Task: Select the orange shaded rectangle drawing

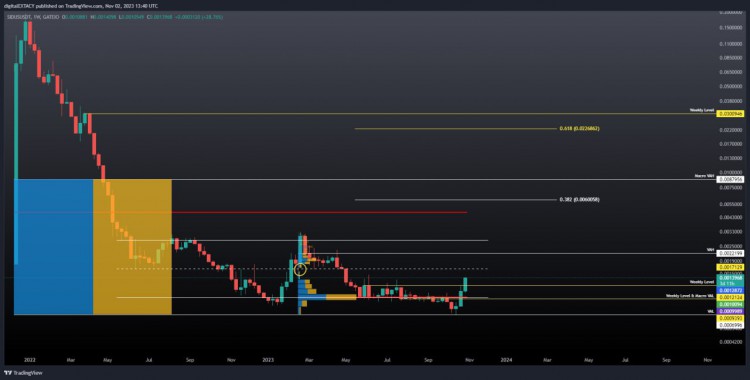Action: (x=132, y=247)
